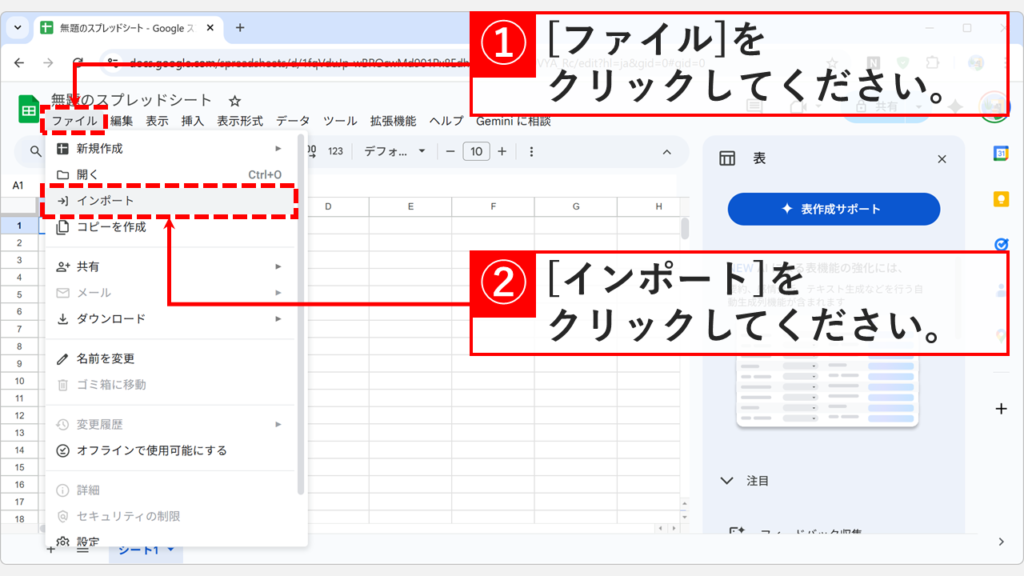Image resolution: width=1024 pixels, height=576 pixels.
Task: Add more apps with the side panel plus icon
Action: click(x=1001, y=408)
